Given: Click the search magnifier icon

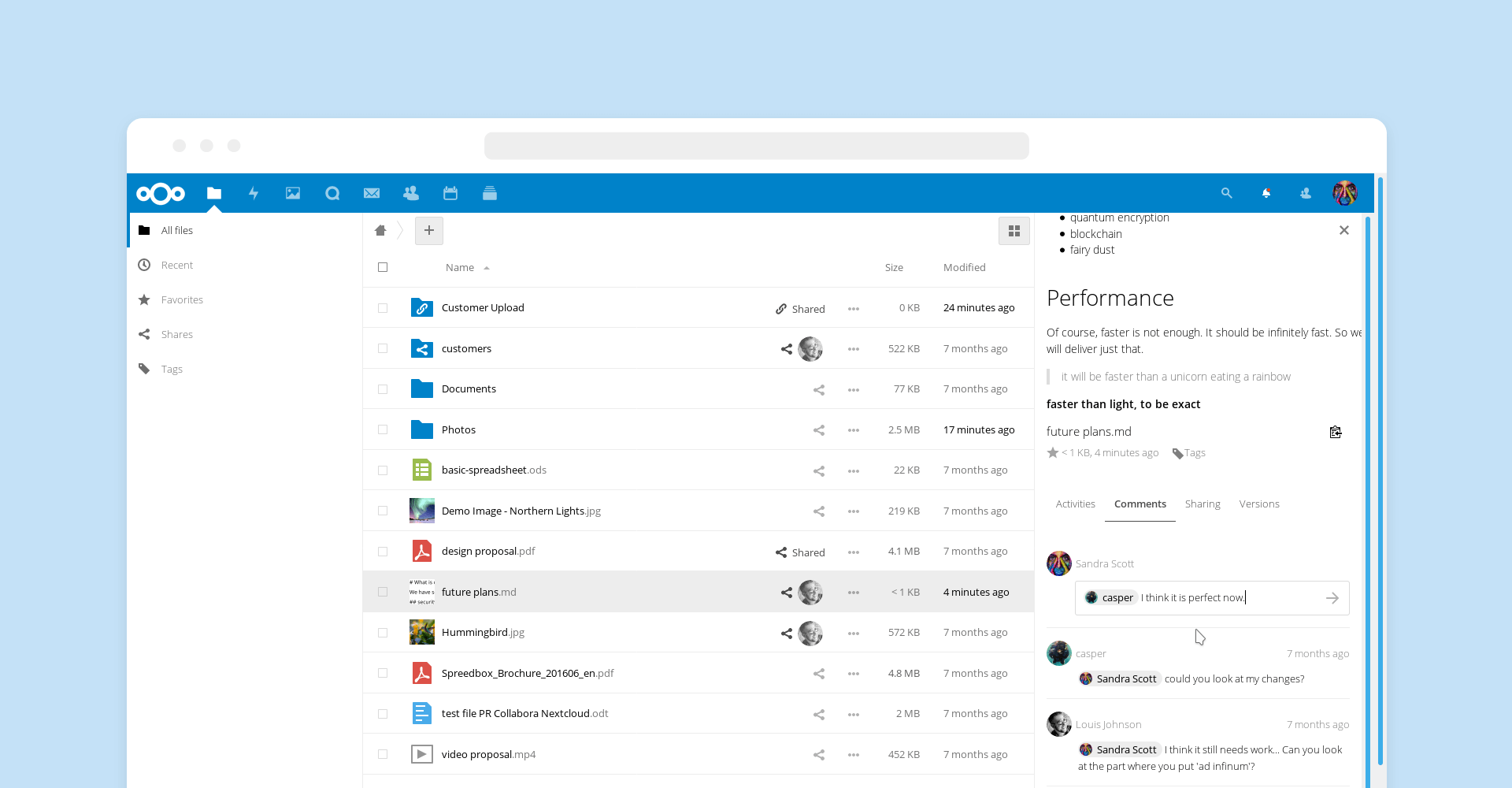Looking at the screenshot, I should [x=1226, y=193].
